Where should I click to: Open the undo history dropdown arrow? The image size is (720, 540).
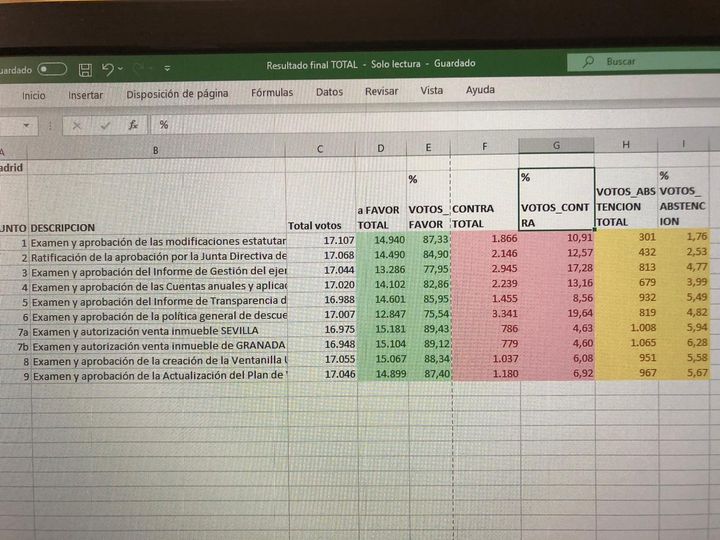[x=122, y=70]
